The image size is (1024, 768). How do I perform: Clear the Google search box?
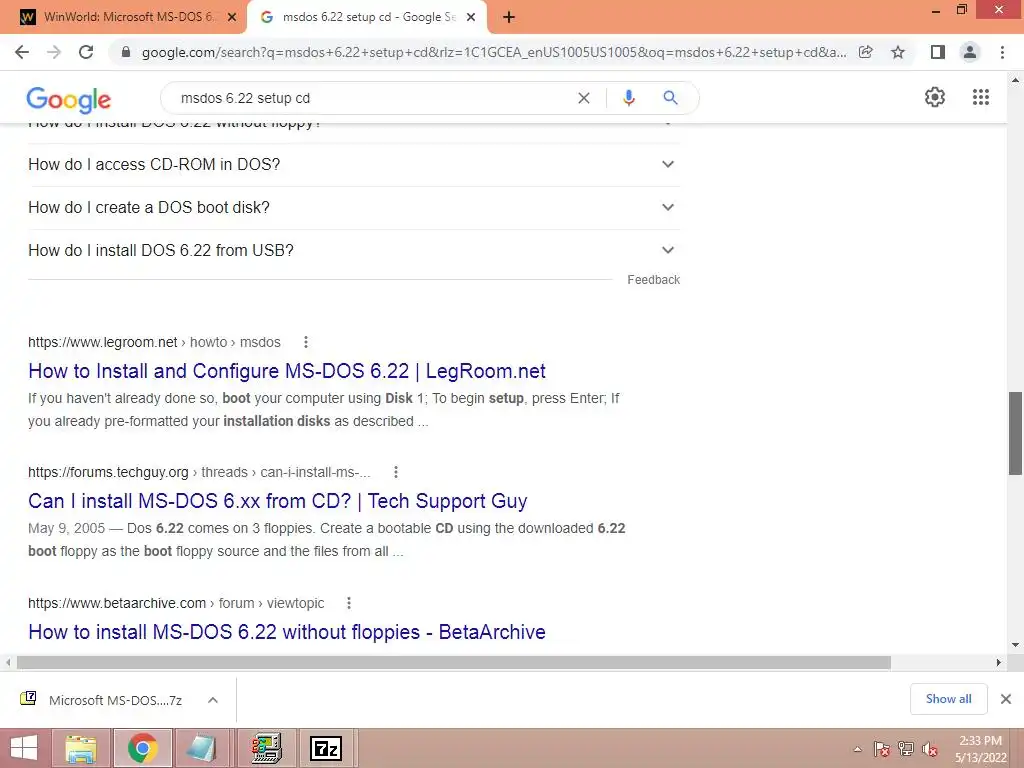pos(584,98)
